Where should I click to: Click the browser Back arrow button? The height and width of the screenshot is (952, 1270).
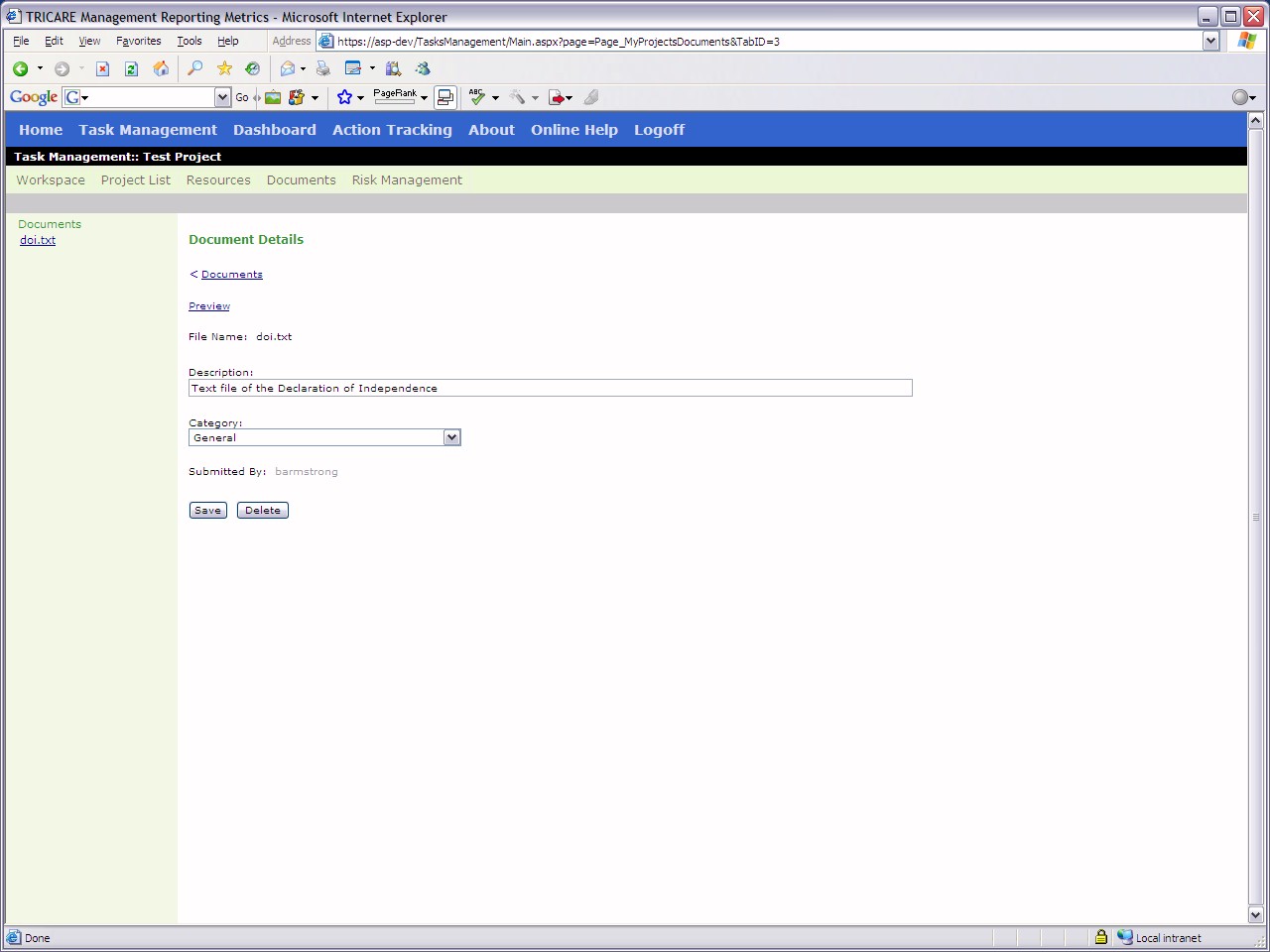[20, 68]
